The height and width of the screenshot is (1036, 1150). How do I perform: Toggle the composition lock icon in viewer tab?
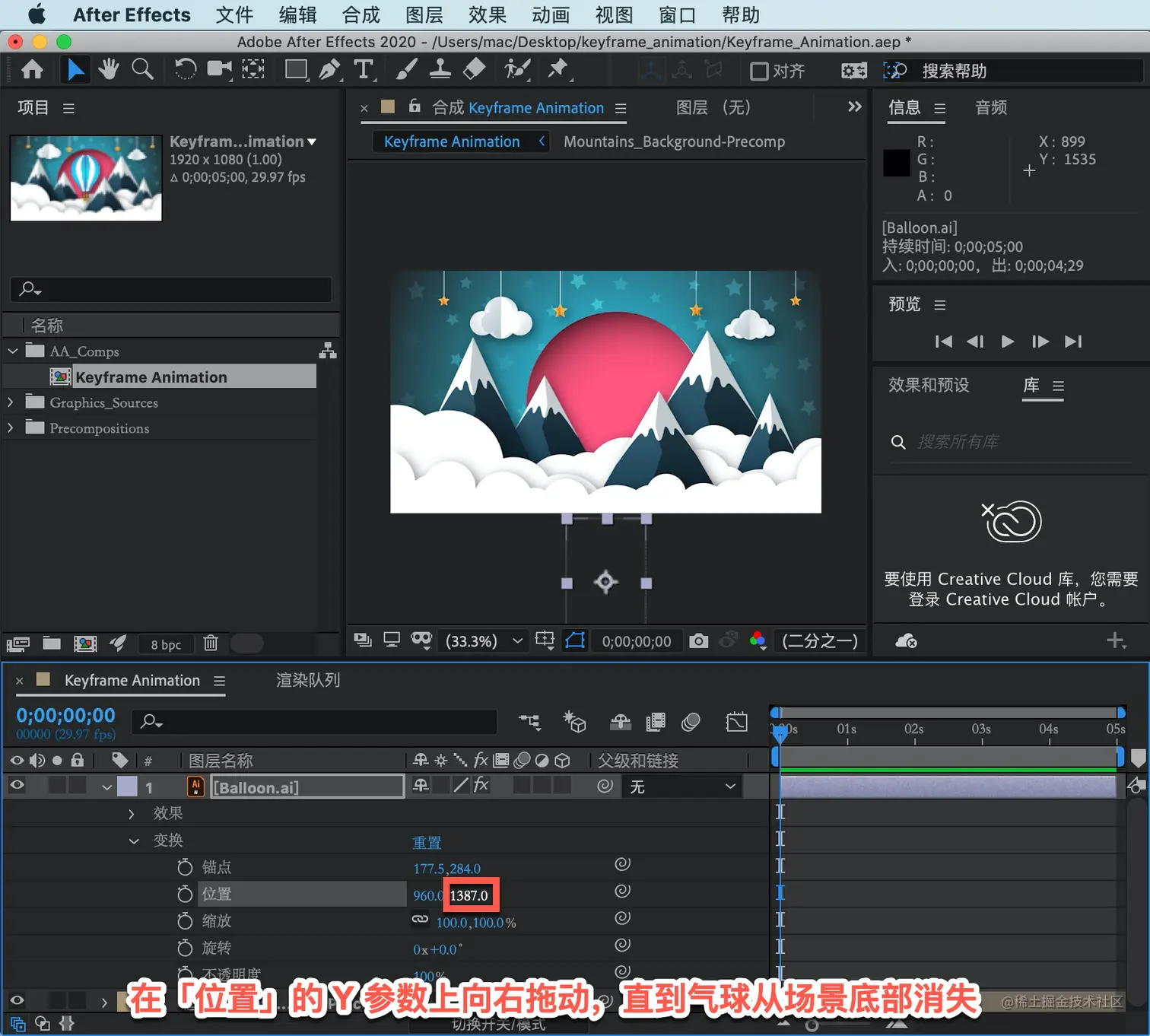point(415,106)
